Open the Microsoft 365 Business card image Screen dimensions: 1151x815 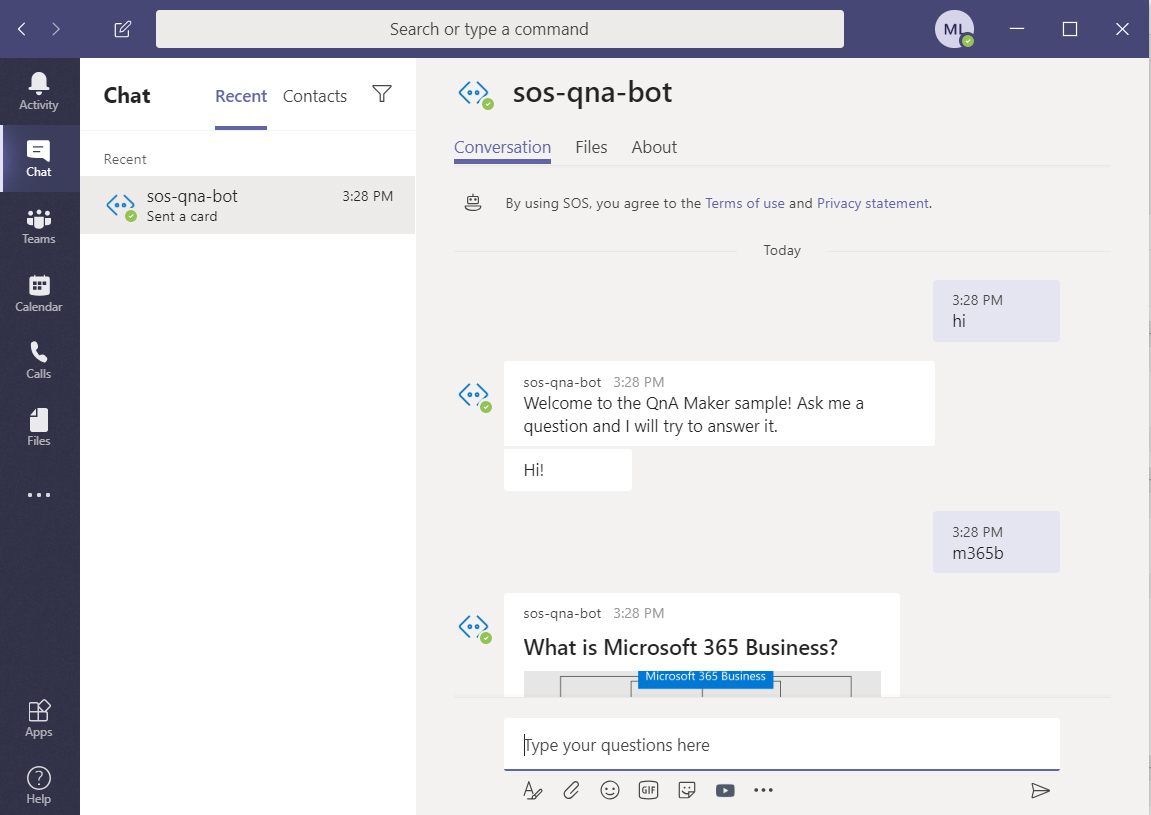702,684
